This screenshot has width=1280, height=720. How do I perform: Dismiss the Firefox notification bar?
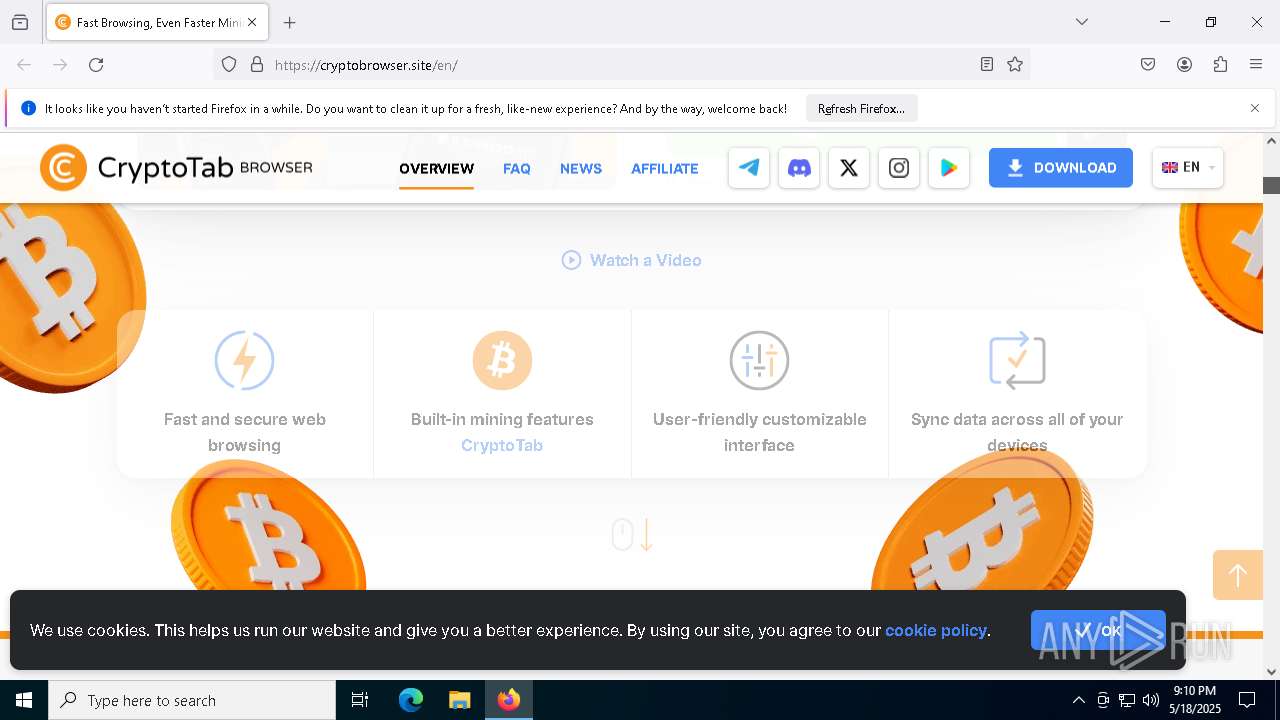[x=1255, y=108]
